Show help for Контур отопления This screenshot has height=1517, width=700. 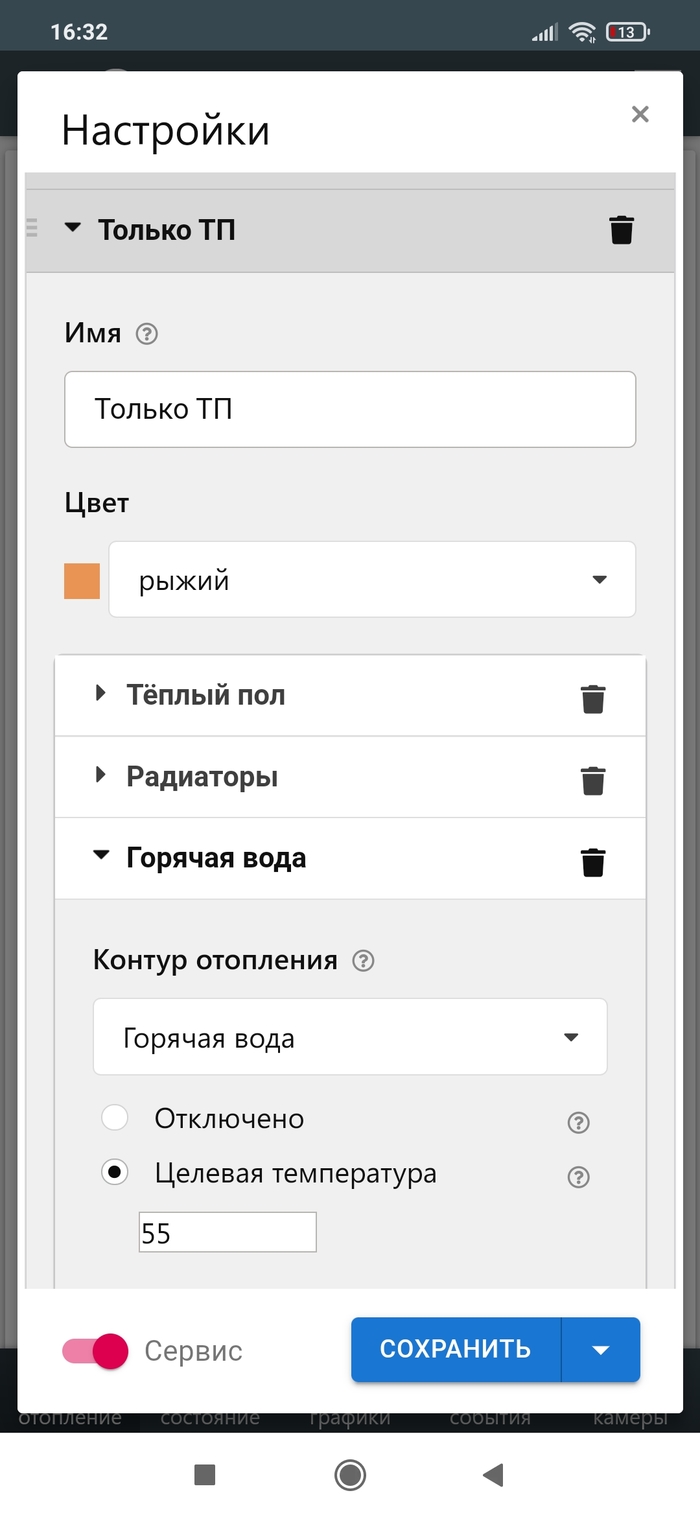pyautogui.click(x=364, y=962)
